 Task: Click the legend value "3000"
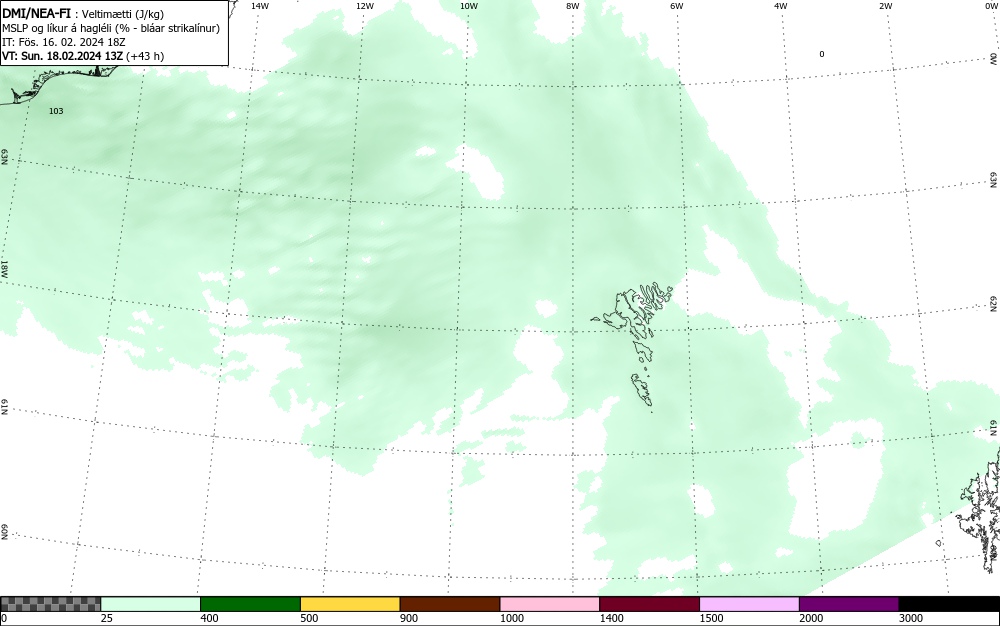pos(911,618)
